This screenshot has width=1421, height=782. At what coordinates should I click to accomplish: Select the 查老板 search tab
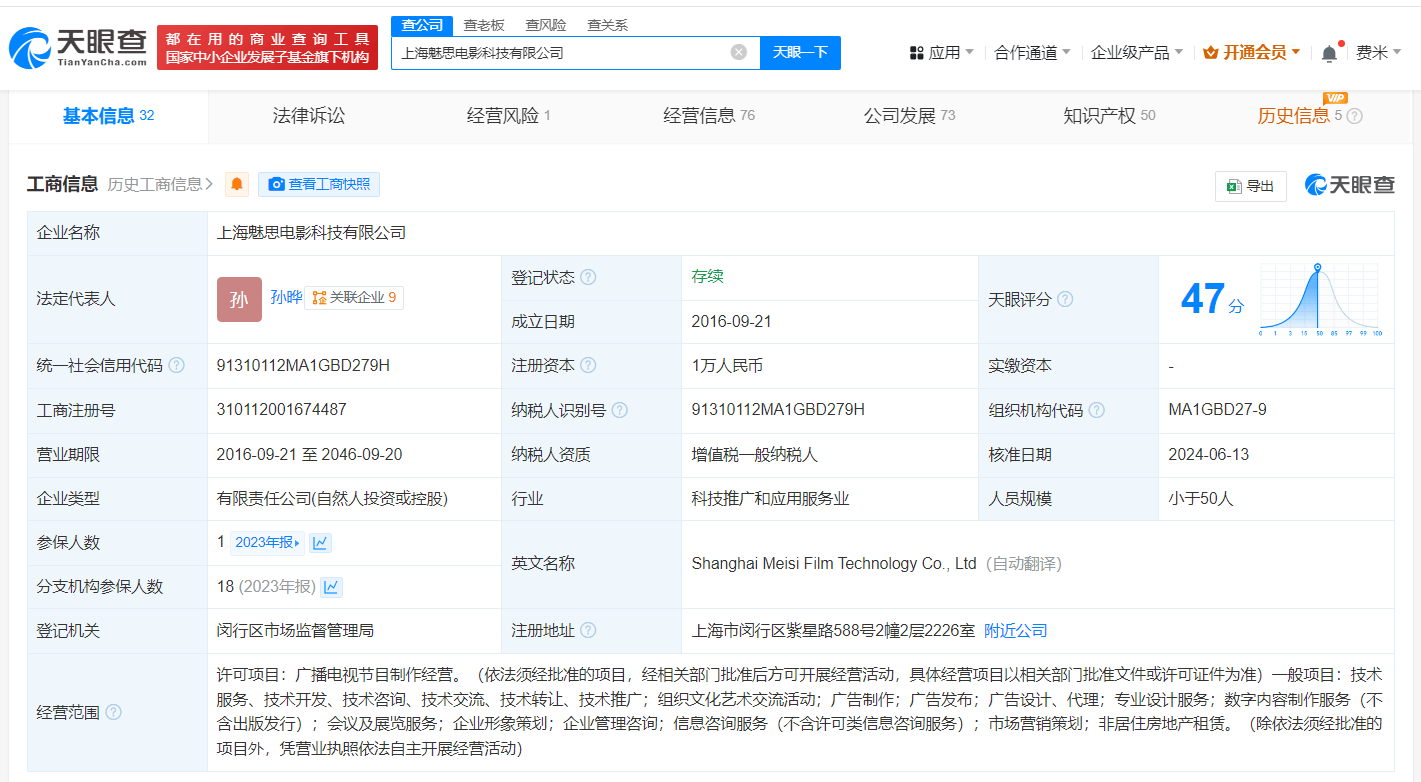coord(484,25)
